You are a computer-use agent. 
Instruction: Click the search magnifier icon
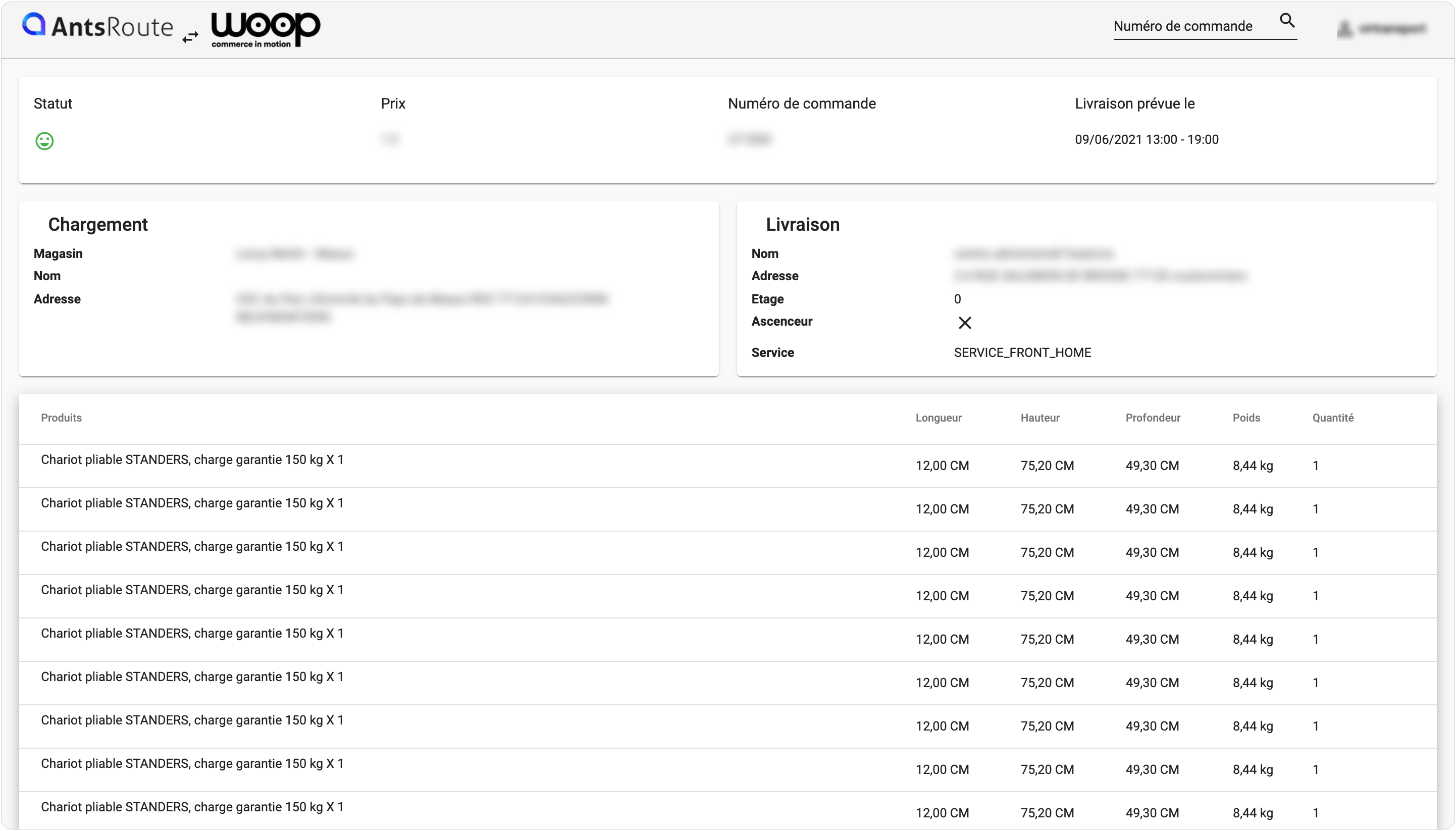click(x=1287, y=21)
